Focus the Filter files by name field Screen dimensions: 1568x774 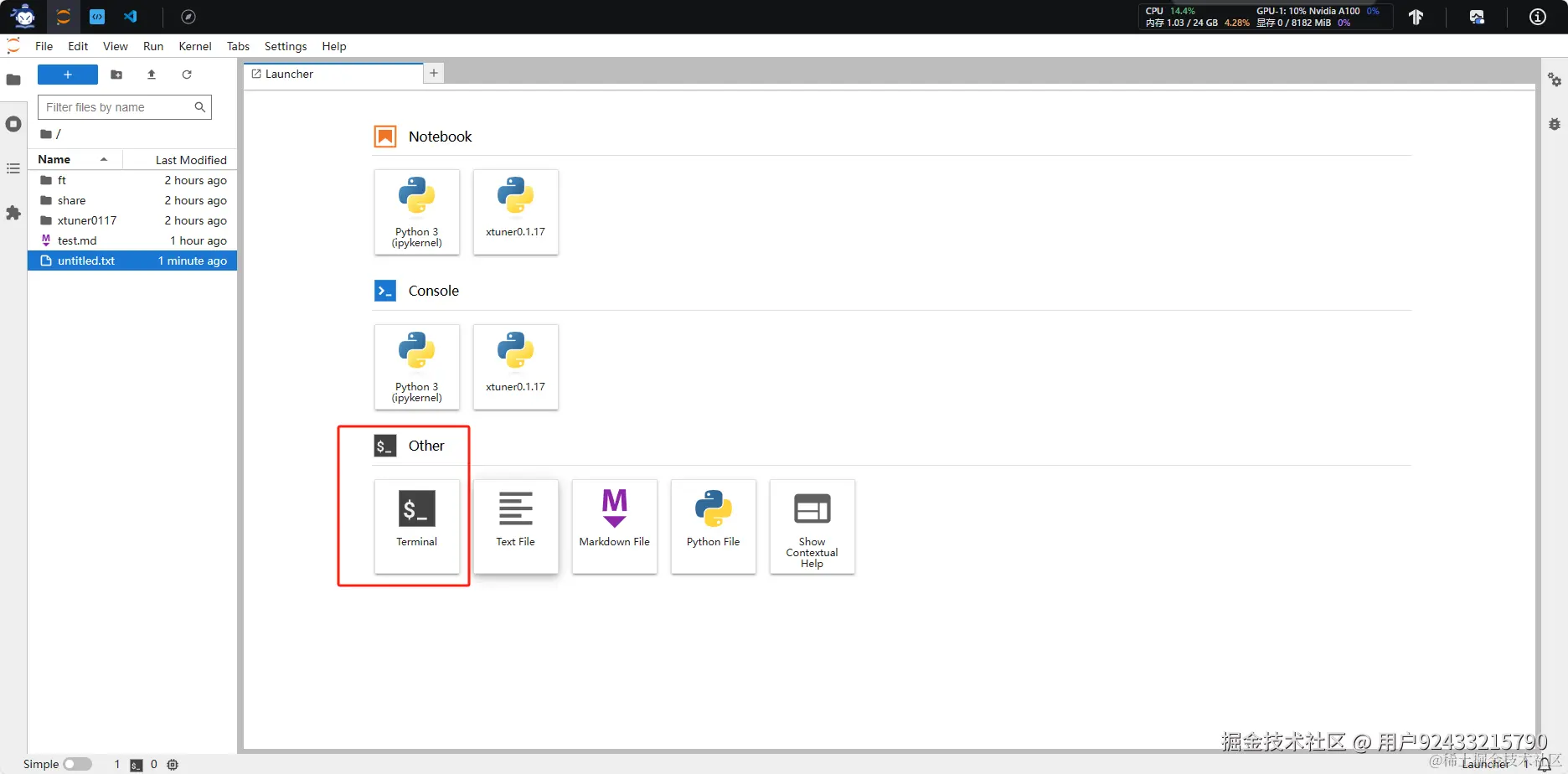(x=125, y=107)
